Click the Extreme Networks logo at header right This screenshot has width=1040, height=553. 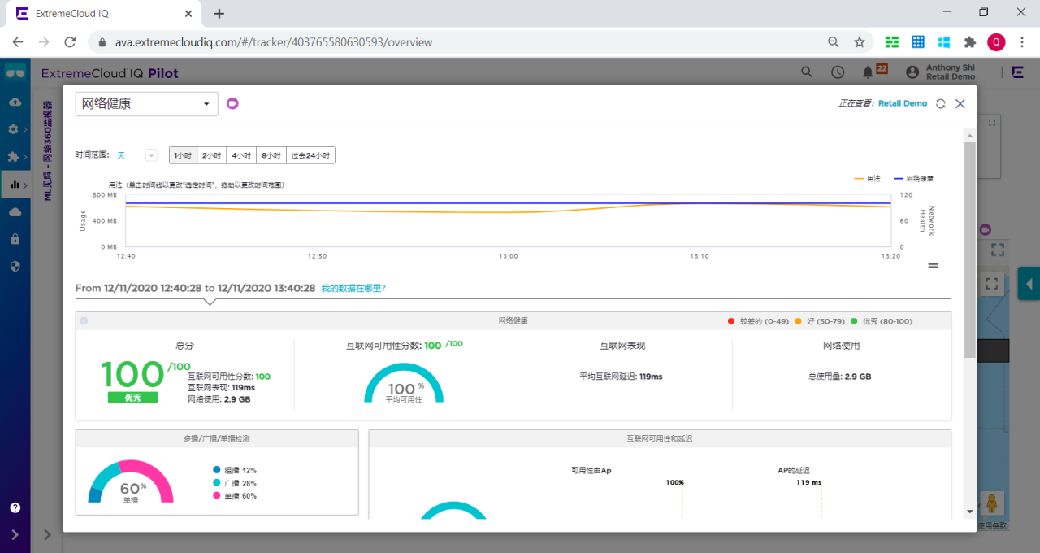(x=1018, y=72)
